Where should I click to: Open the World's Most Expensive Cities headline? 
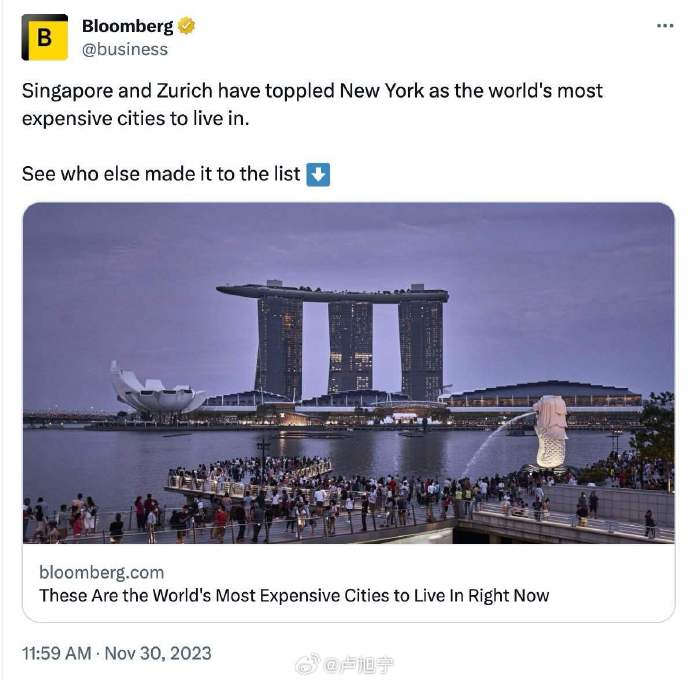pyautogui.click(x=294, y=596)
